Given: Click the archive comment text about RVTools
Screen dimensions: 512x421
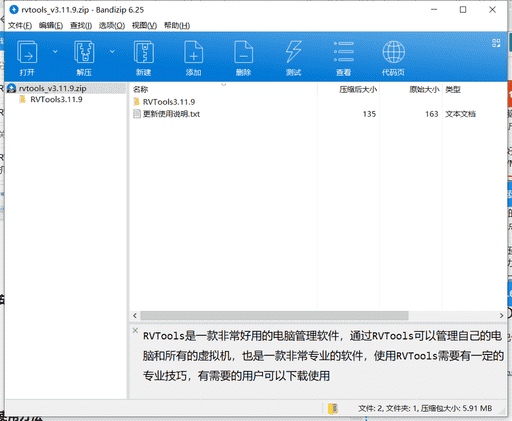Looking at the screenshot, I should [x=323, y=356].
